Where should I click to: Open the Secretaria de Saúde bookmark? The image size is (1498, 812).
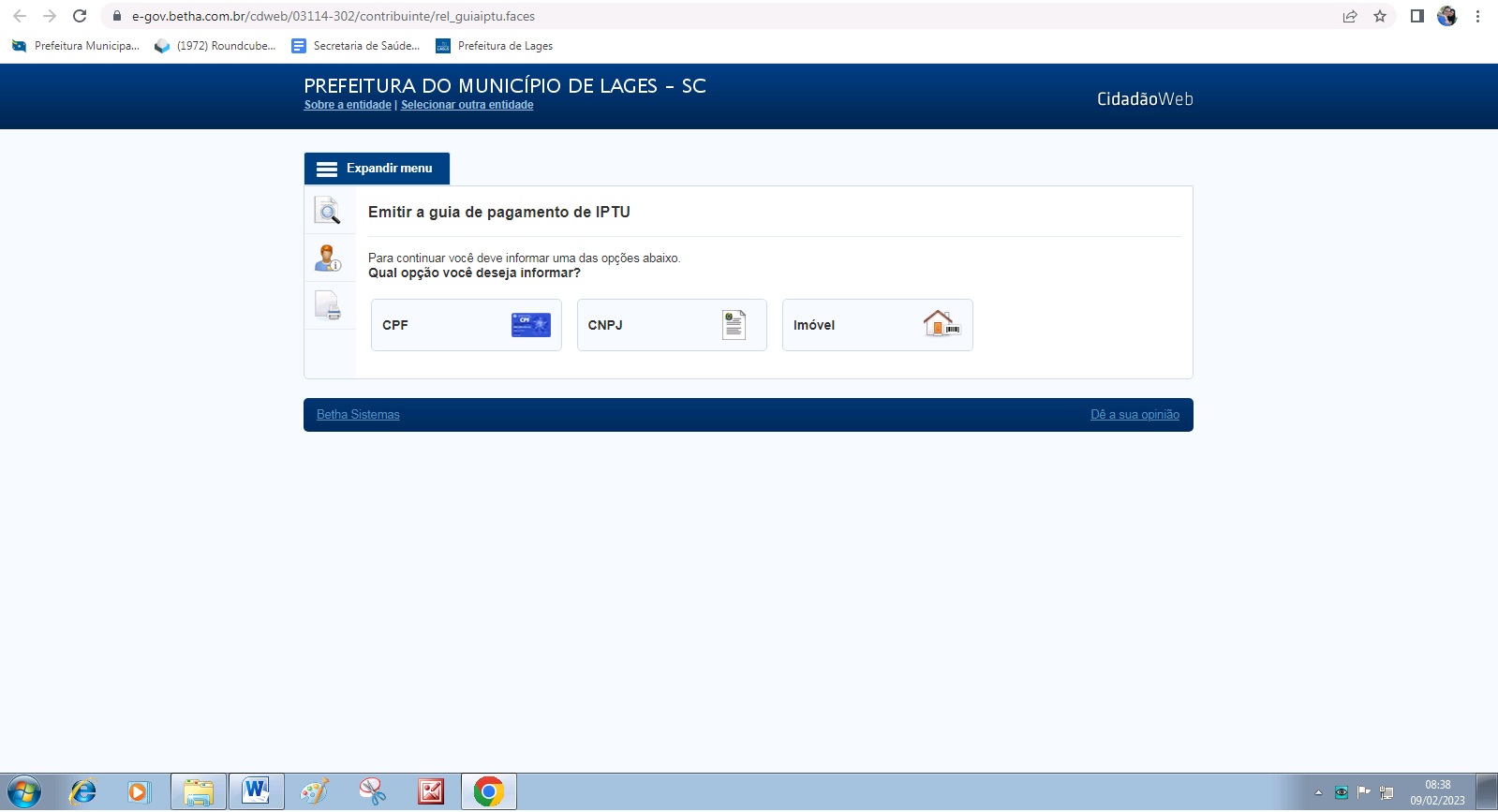pos(356,46)
